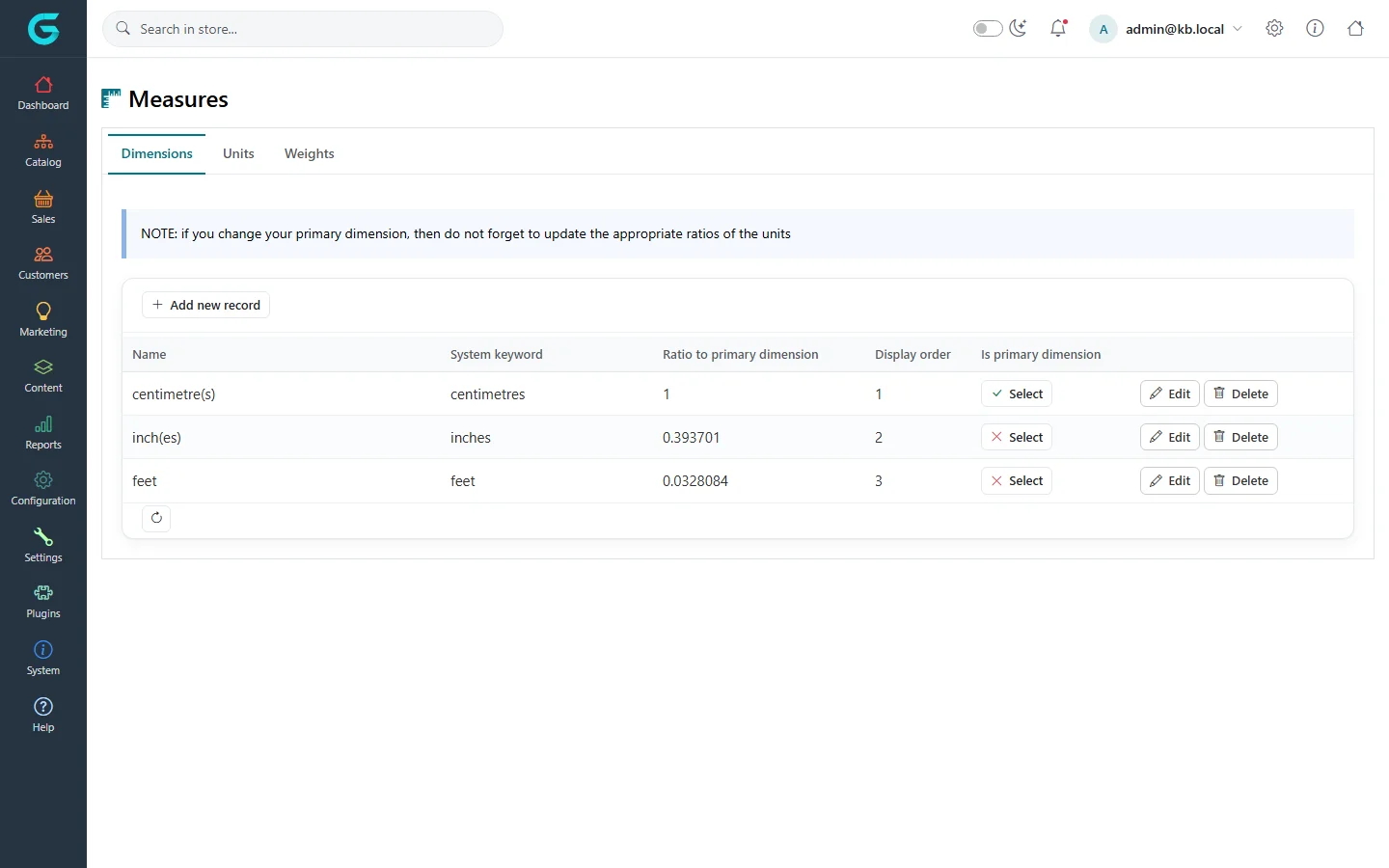Open the System sidebar menu
1389x868 pixels.
[x=43, y=659]
